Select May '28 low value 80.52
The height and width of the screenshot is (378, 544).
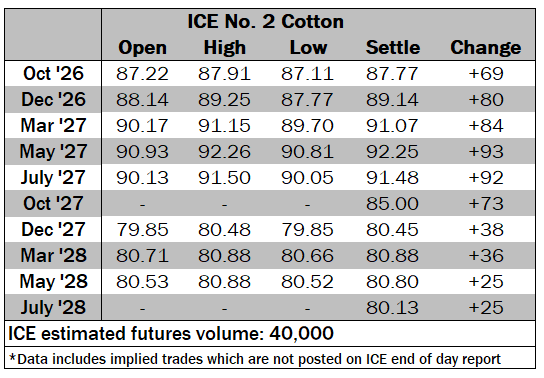(307, 282)
